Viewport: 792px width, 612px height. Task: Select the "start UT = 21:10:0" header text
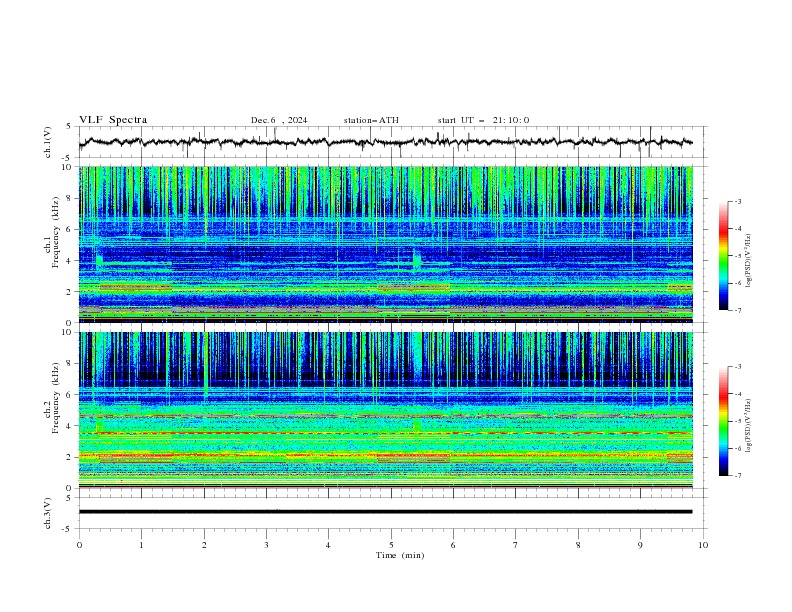483,120
